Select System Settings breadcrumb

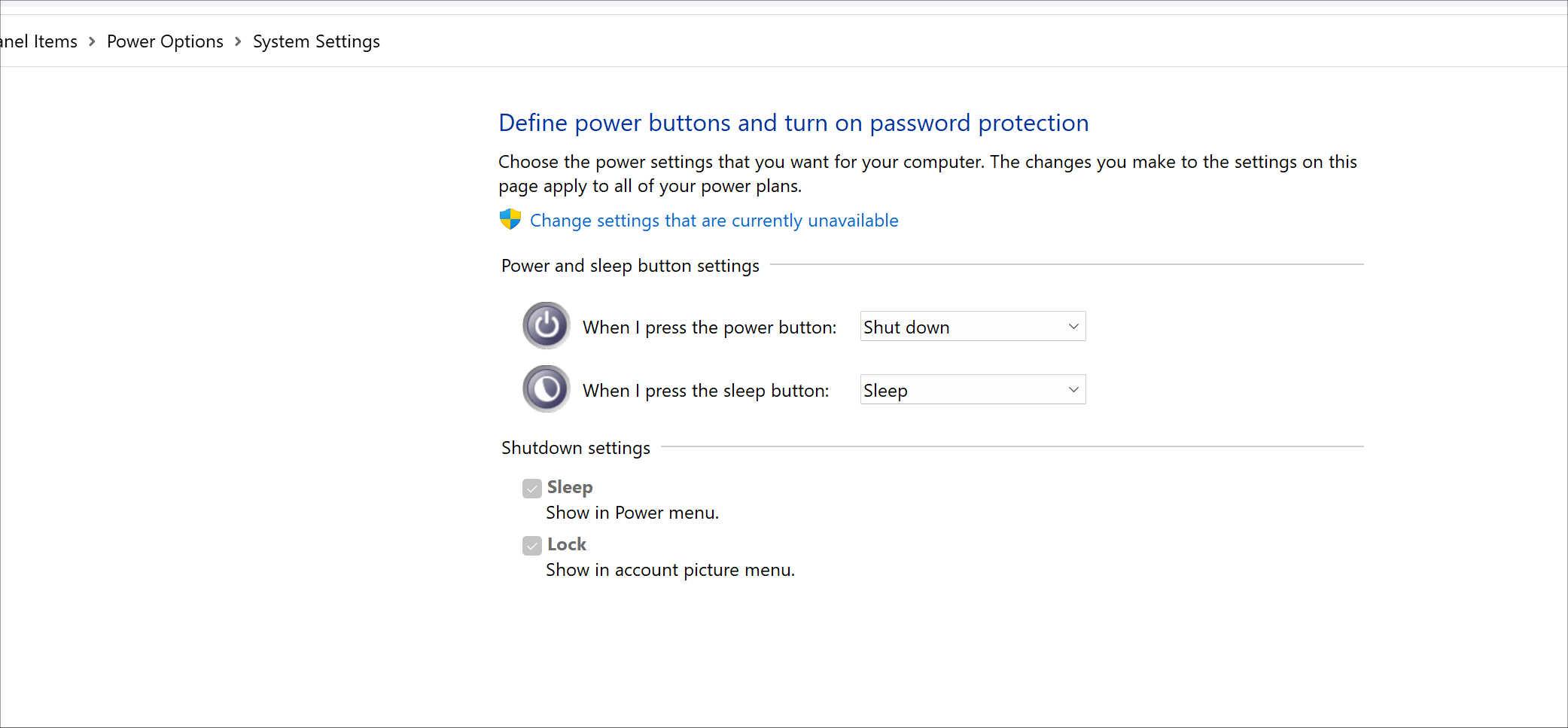pyautogui.click(x=316, y=41)
